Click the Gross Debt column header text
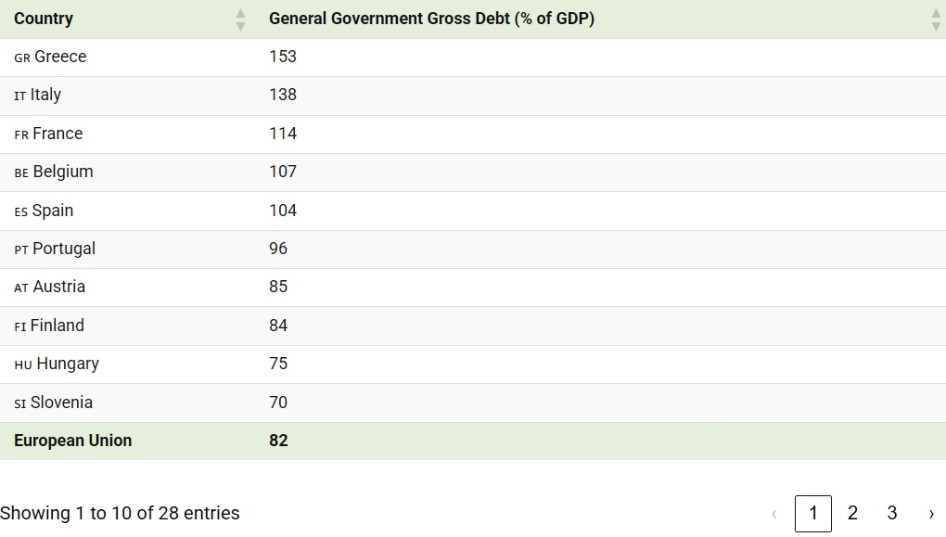Viewport: 946px width, 537px height. pos(431,19)
